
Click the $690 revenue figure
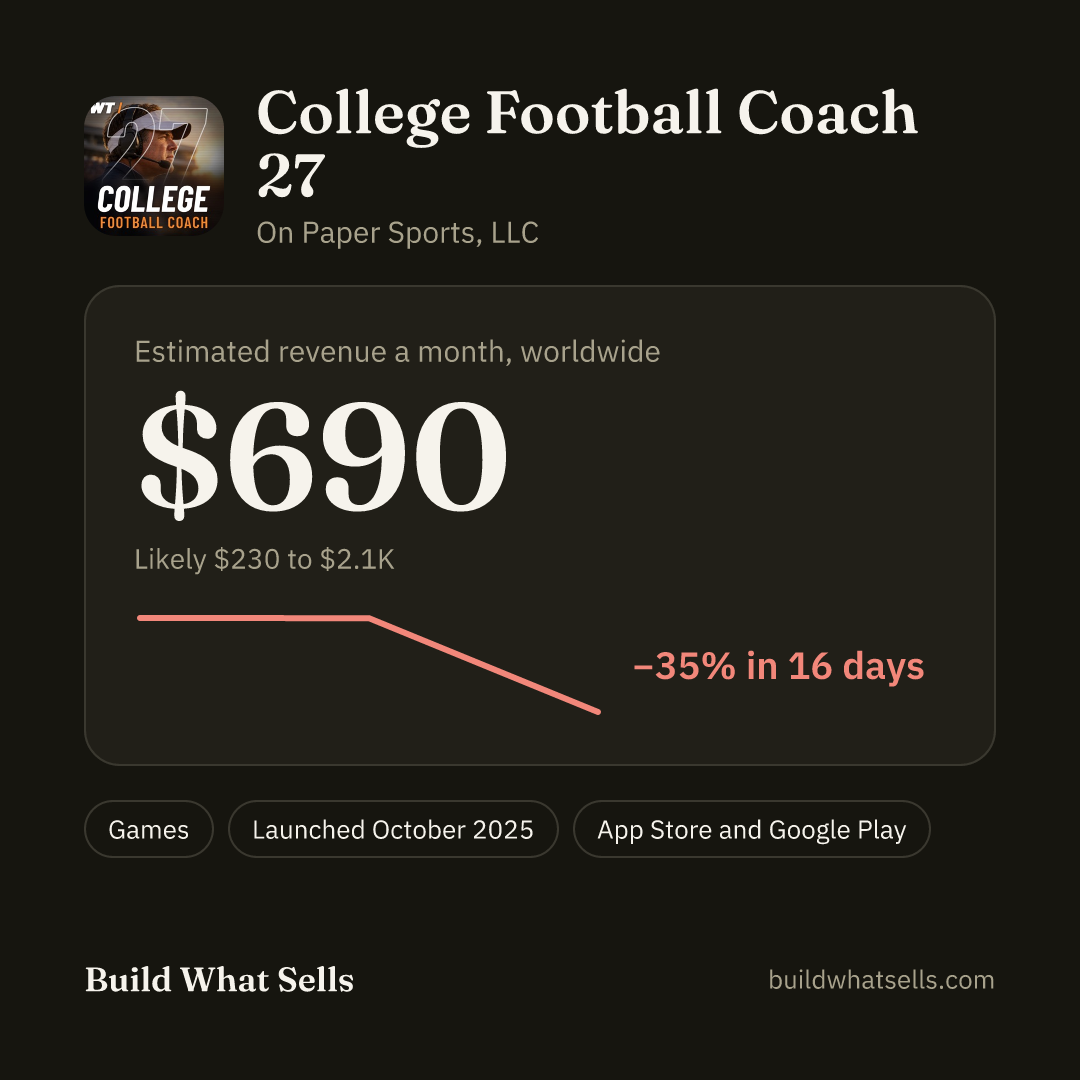point(323,456)
